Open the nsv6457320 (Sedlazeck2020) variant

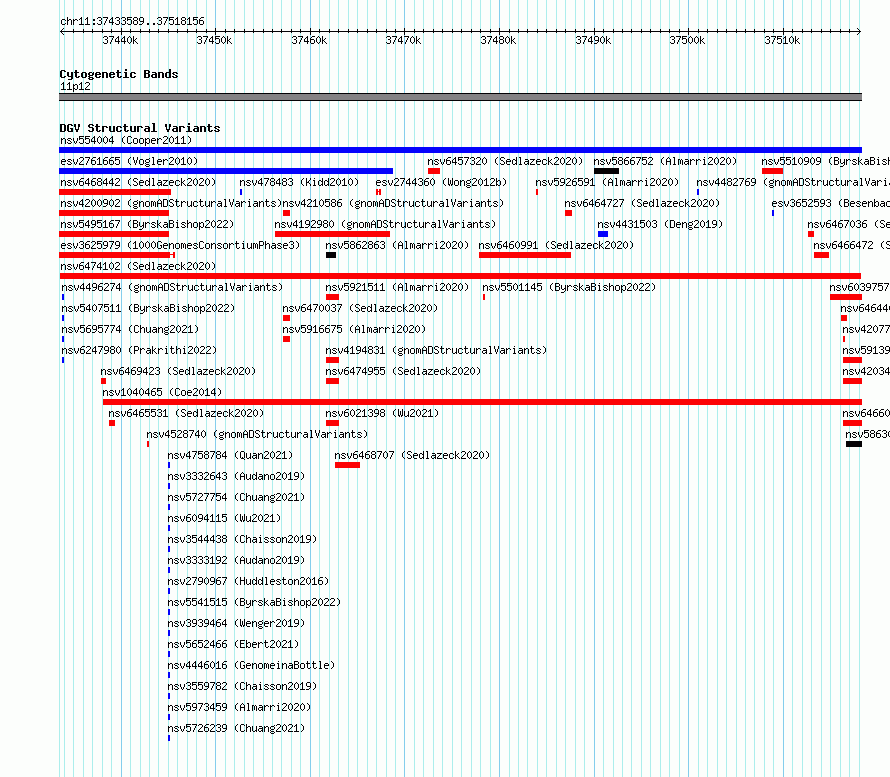505,161
